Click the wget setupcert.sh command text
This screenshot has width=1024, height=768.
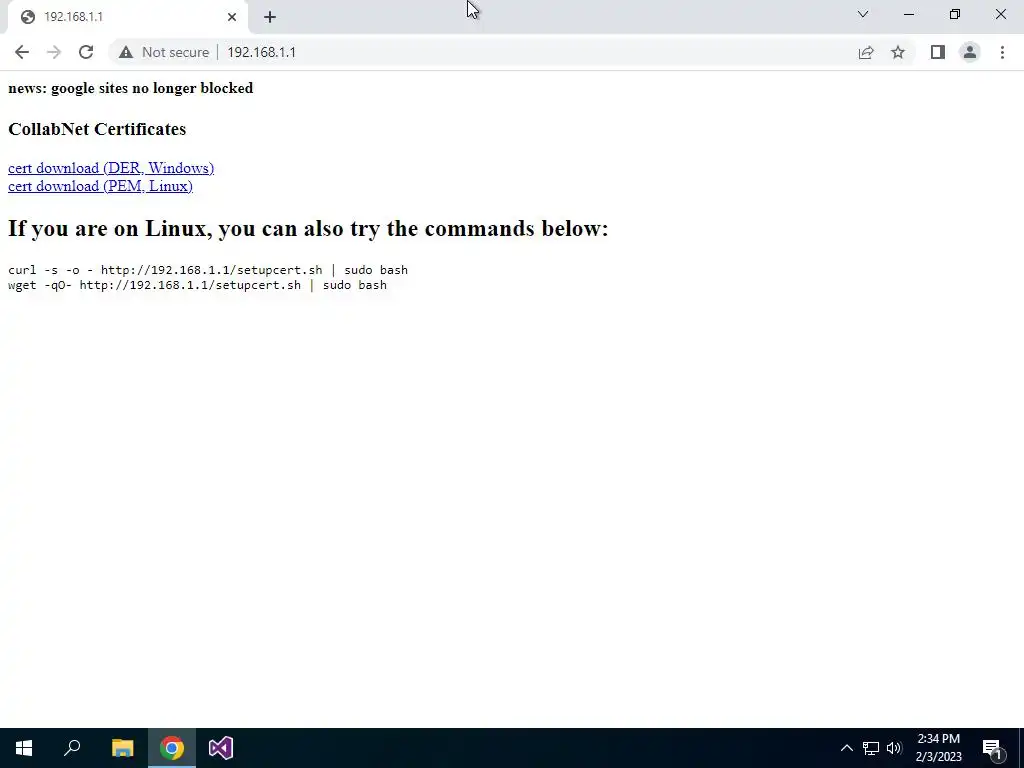click(x=197, y=285)
